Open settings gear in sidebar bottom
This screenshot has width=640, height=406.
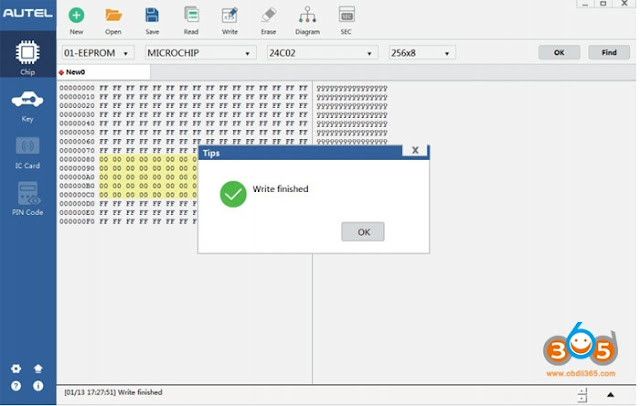(16, 368)
